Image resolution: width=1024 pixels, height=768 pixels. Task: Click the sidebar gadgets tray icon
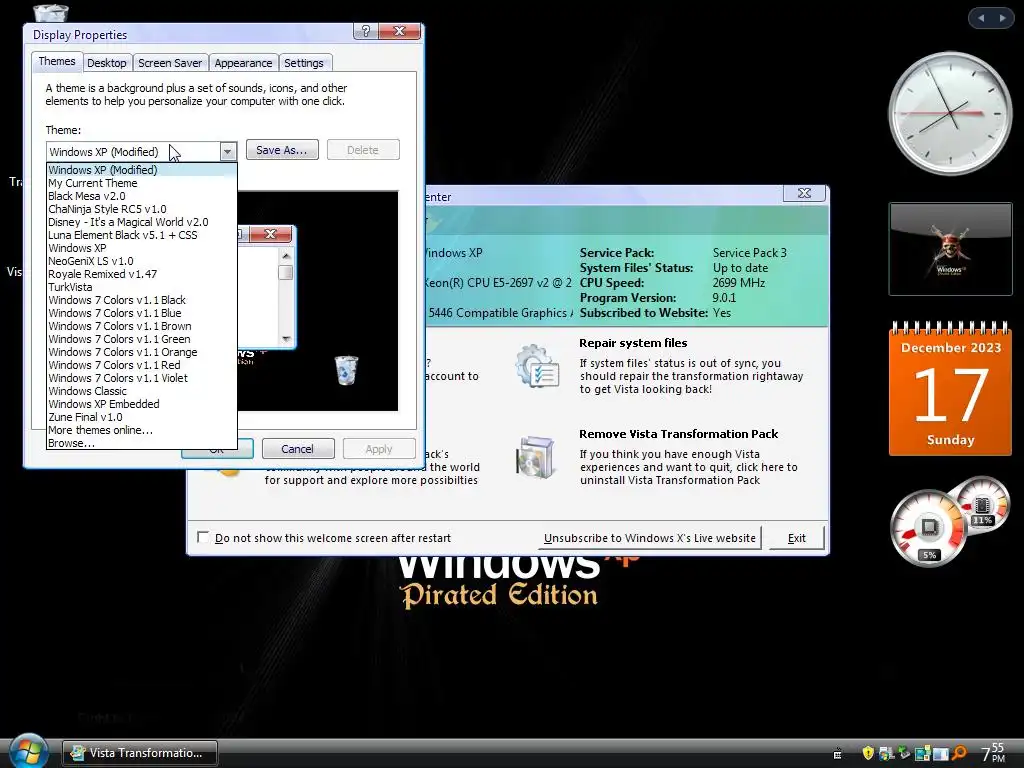922,753
